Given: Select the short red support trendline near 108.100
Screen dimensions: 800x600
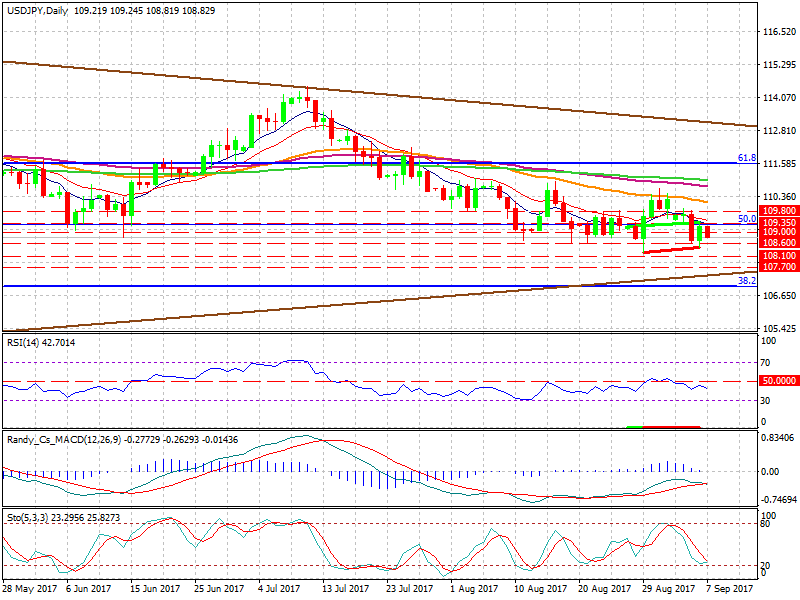Looking at the screenshot, I should coord(671,250).
